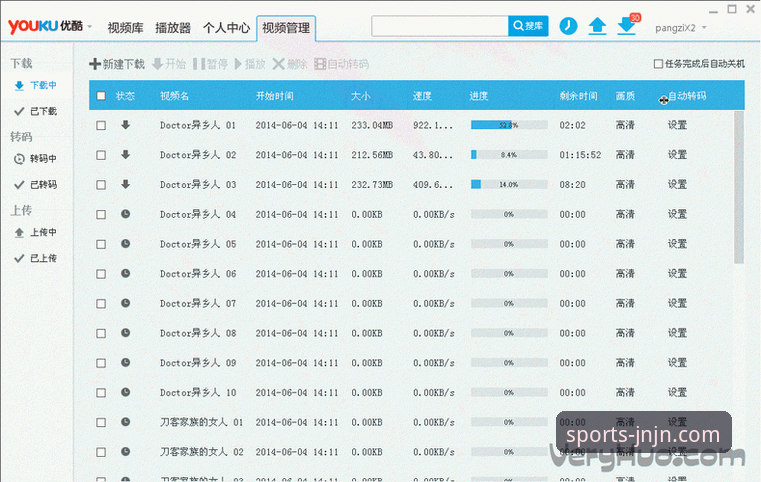This screenshot has width=761, height=482.
Task: Open 设置 for Doctor异乡人 08
Action: click(x=677, y=333)
